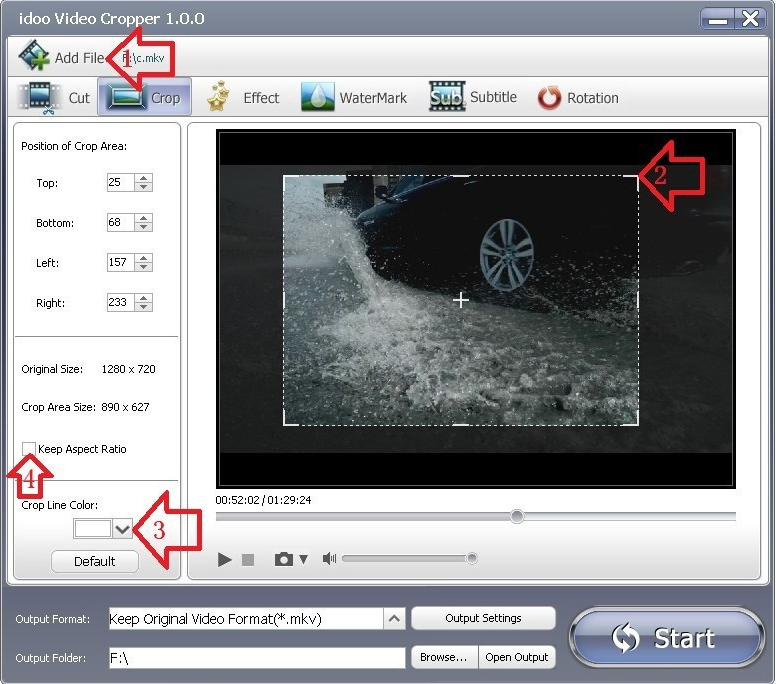Viewport: 776px width, 684px height.
Task: Switch to the Crop tab
Action: click(146, 98)
